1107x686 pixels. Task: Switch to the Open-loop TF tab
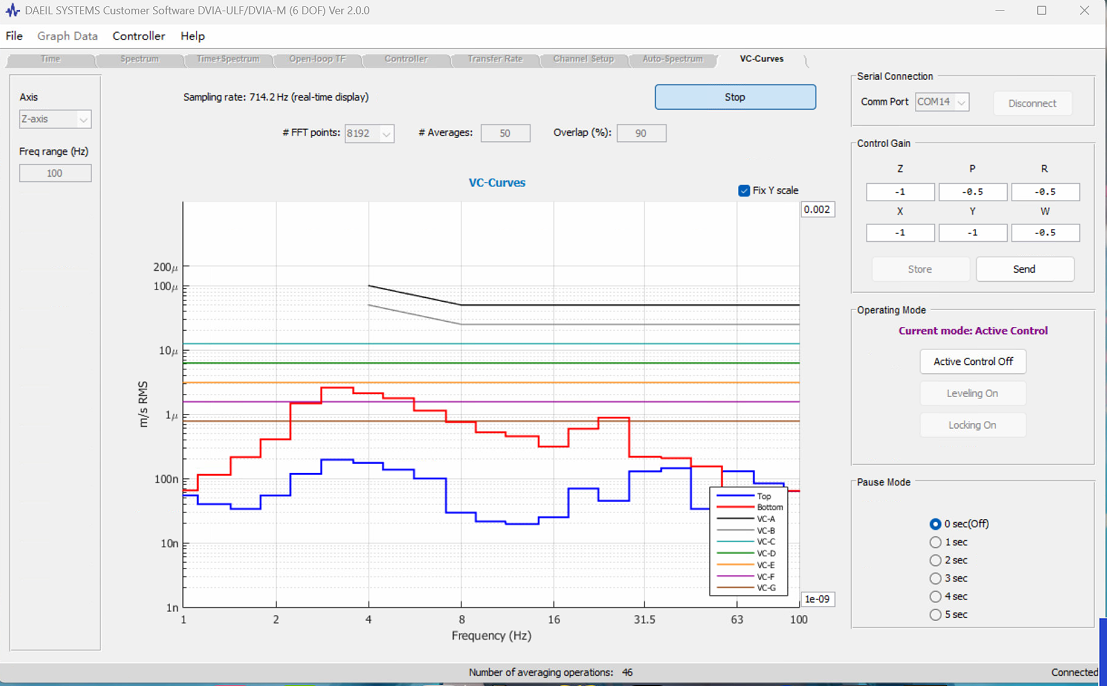click(x=317, y=59)
